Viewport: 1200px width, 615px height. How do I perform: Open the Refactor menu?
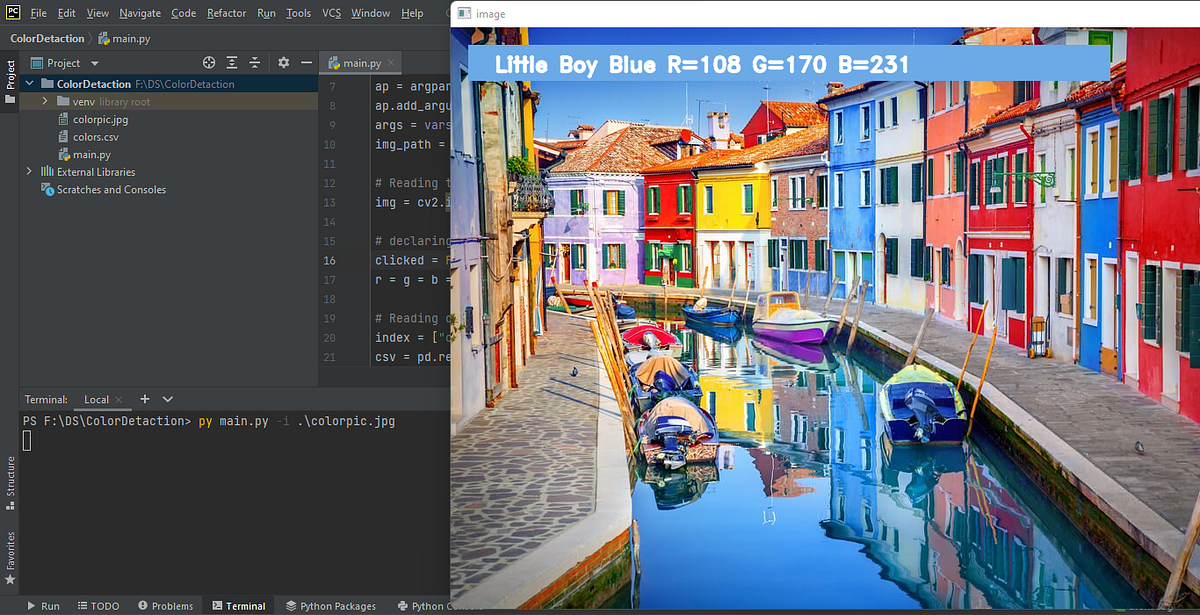[226, 13]
